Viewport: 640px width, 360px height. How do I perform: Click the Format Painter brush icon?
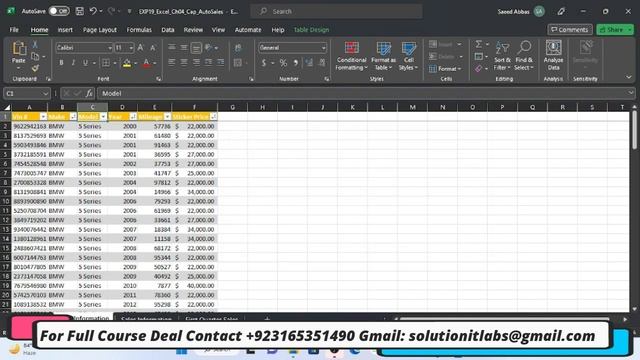(35, 68)
